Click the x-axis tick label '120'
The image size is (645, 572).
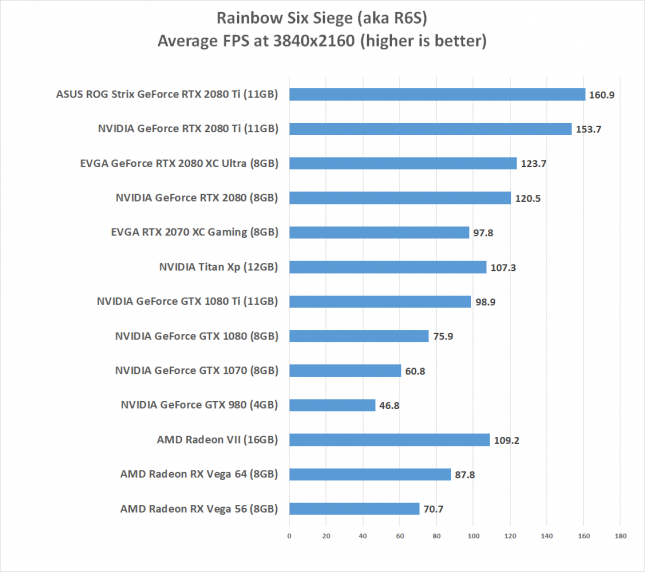pos(510,536)
